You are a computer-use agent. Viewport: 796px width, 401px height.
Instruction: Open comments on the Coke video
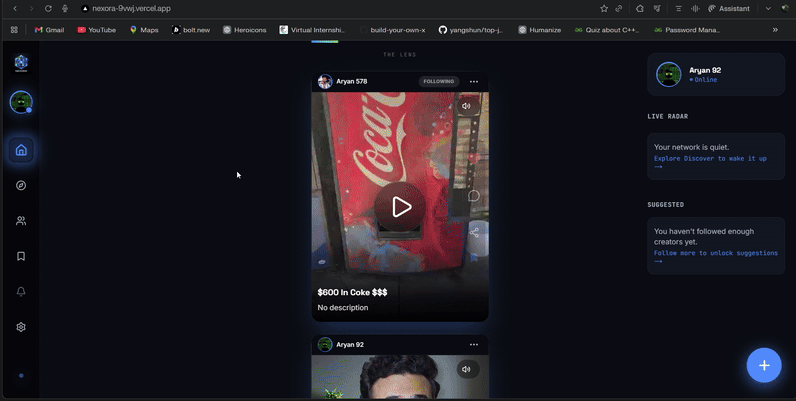click(x=474, y=196)
